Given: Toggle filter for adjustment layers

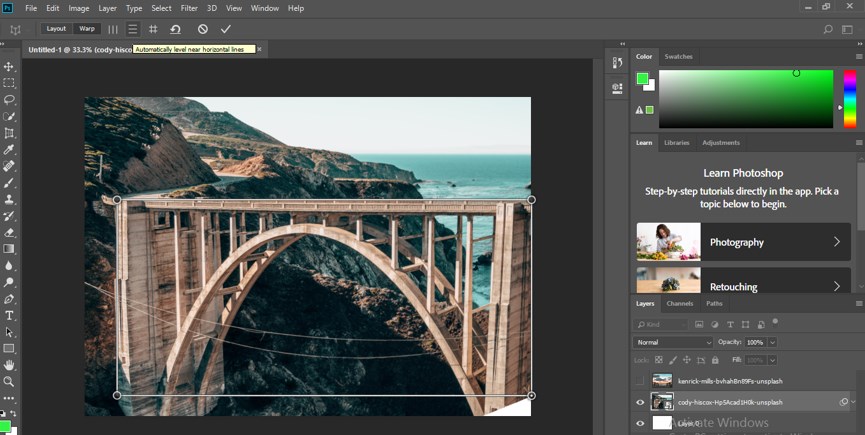Looking at the screenshot, I should pos(714,325).
